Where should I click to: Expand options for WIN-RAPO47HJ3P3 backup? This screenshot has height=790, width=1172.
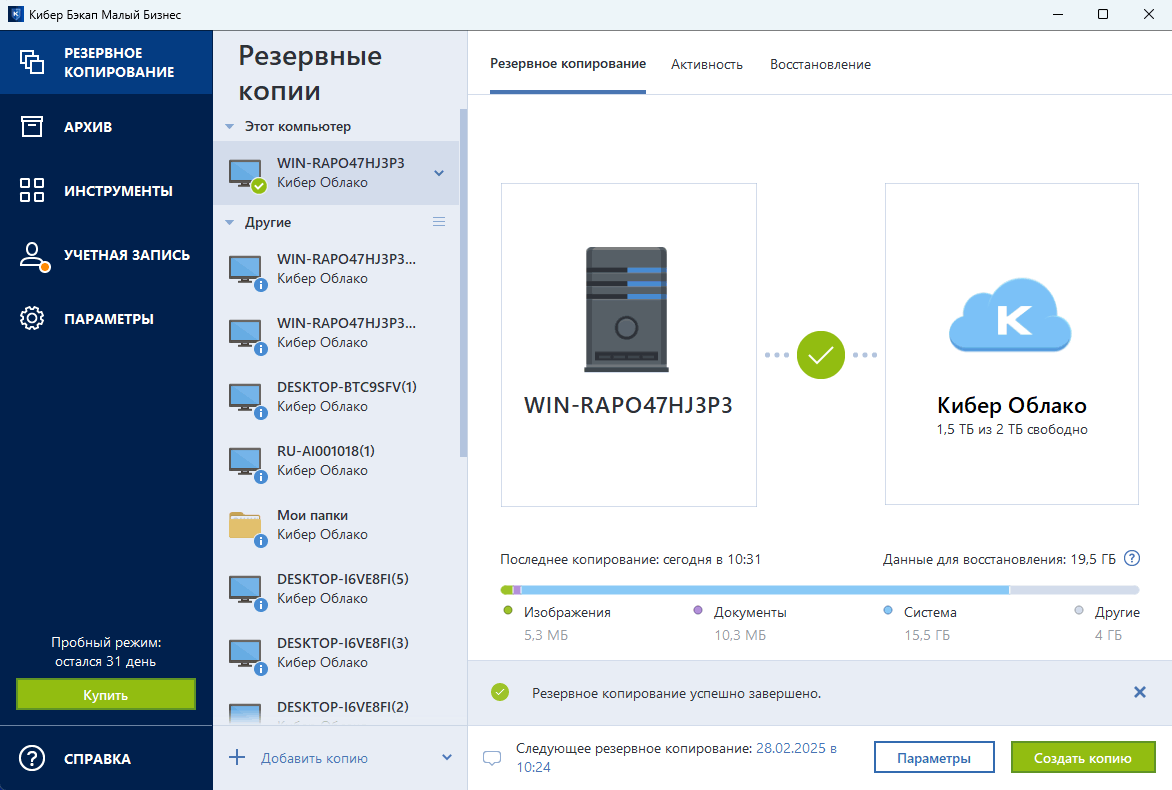click(x=439, y=173)
